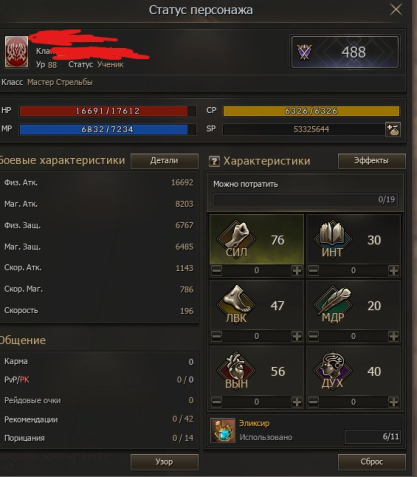Click the Сброс reset button

click(x=372, y=462)
